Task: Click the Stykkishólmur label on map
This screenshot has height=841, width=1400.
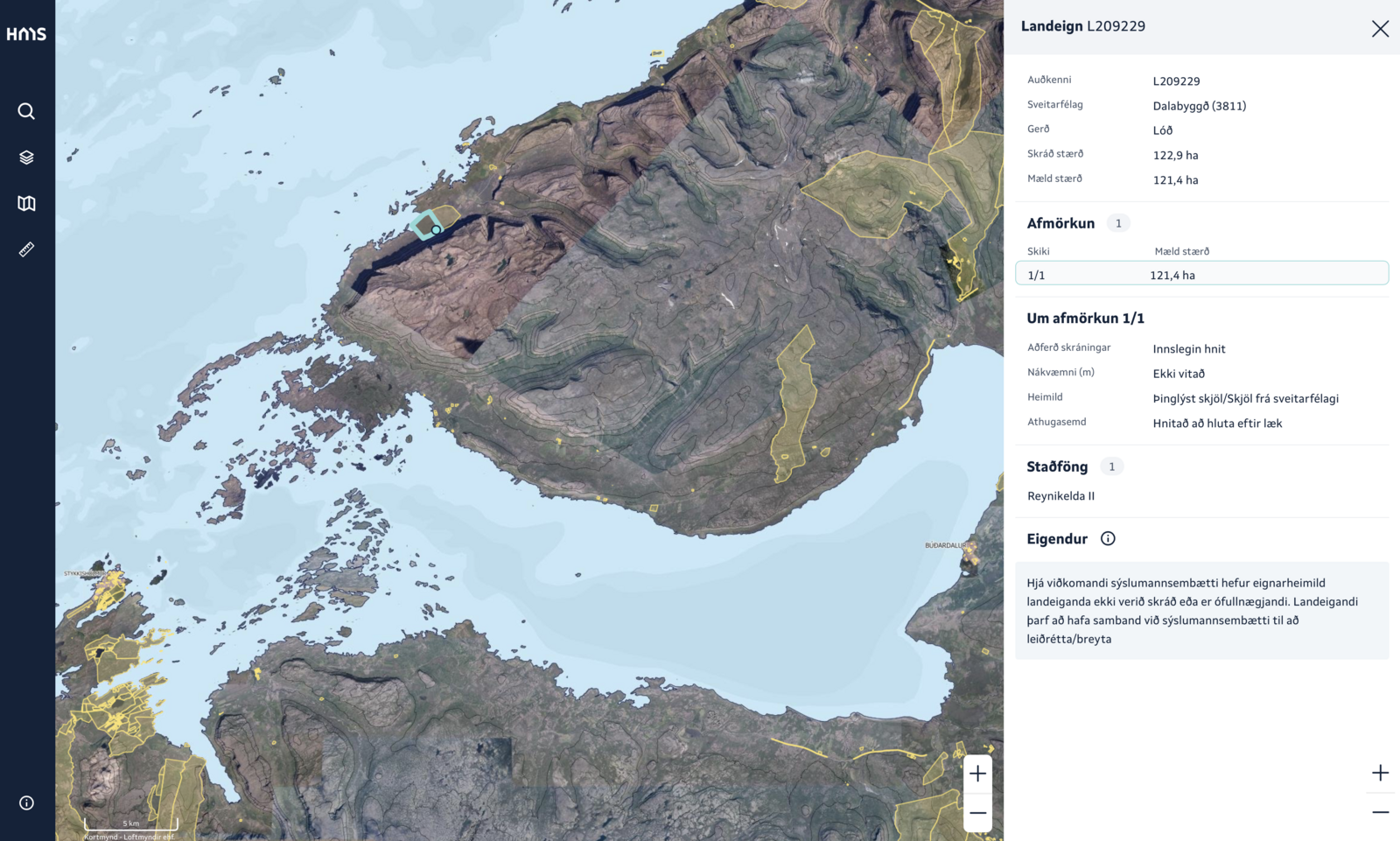Action: (x=84, y=574)
